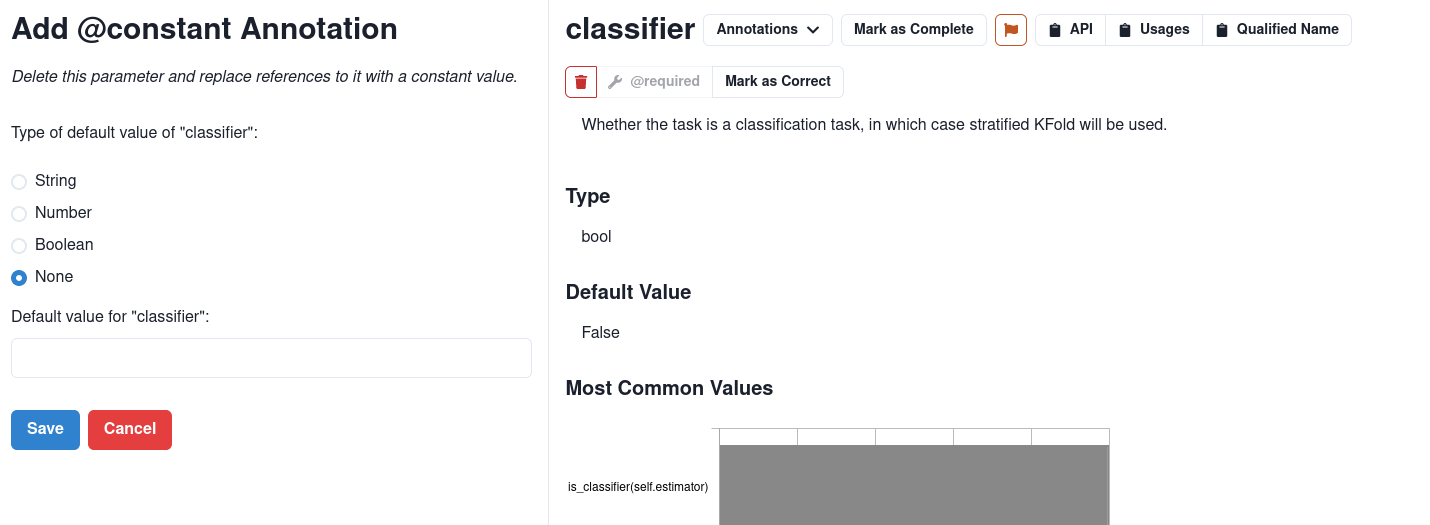Open the Annotations dropdown menu

point(768,30)
